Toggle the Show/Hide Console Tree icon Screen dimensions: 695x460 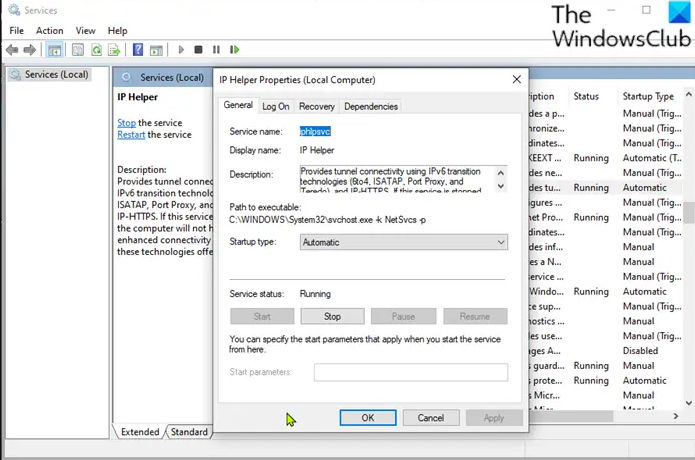point(55,50)
